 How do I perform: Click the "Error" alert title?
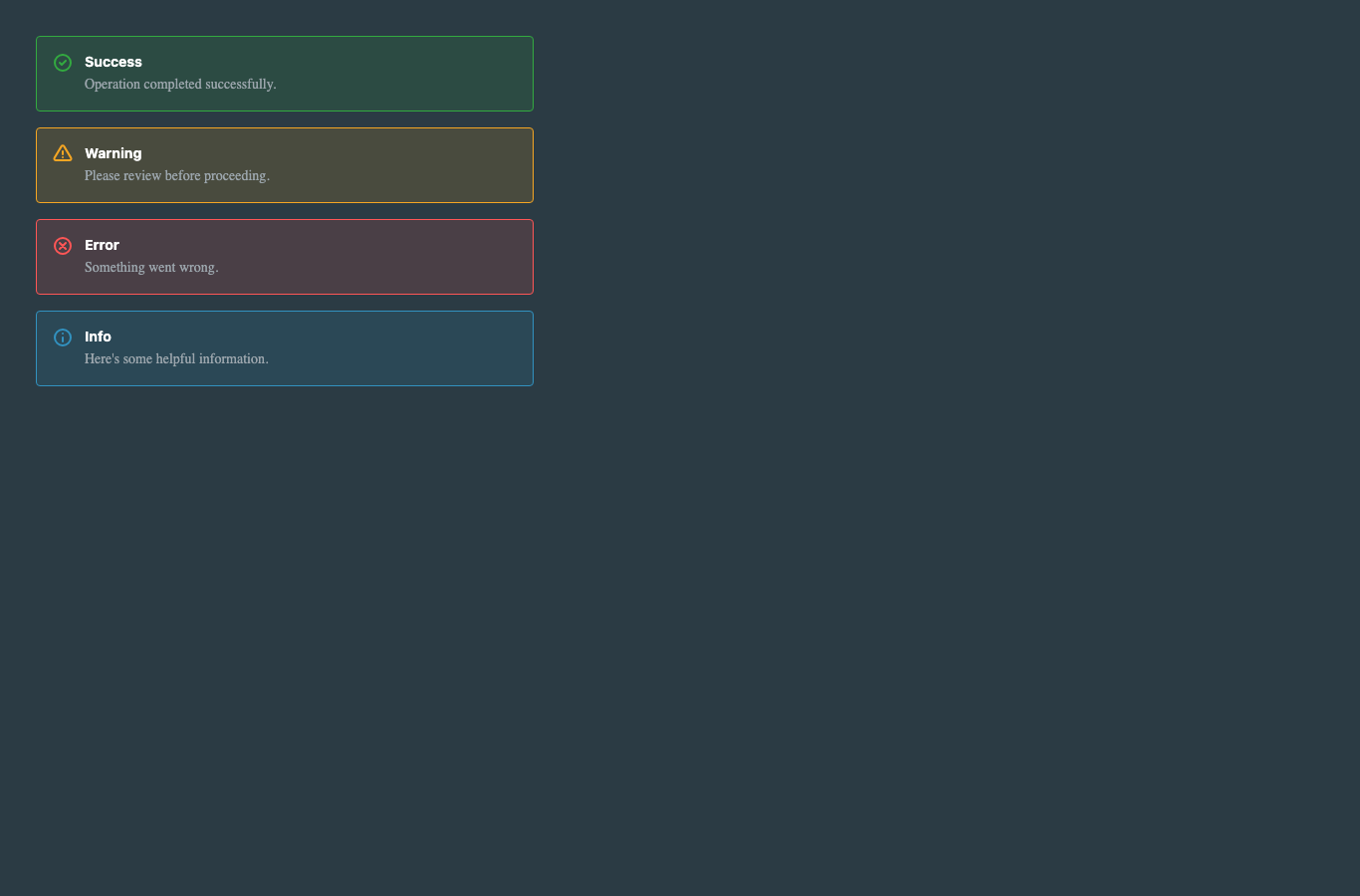[102, 245]
